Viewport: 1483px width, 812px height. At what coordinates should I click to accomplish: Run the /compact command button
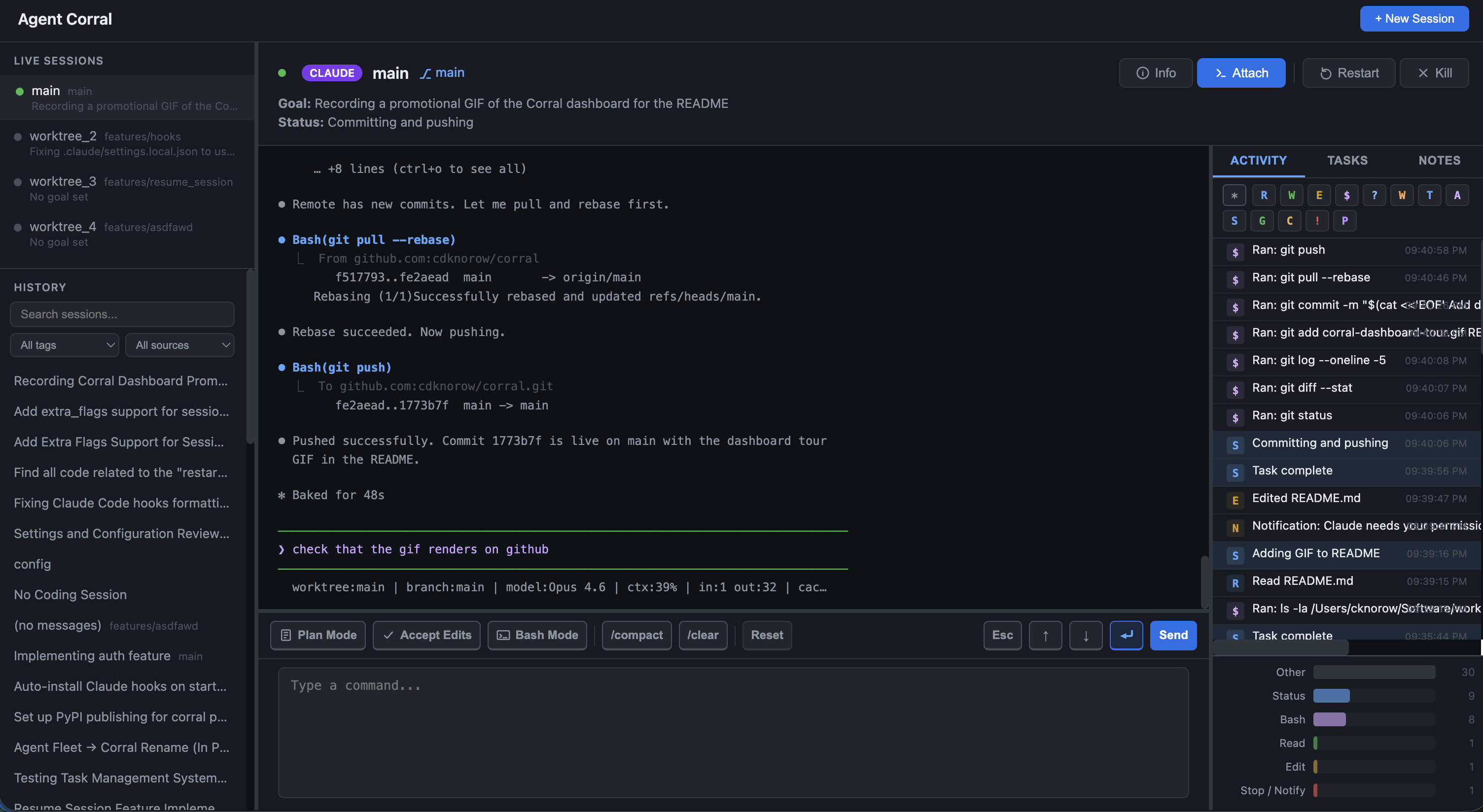click(x=636, y=635)
